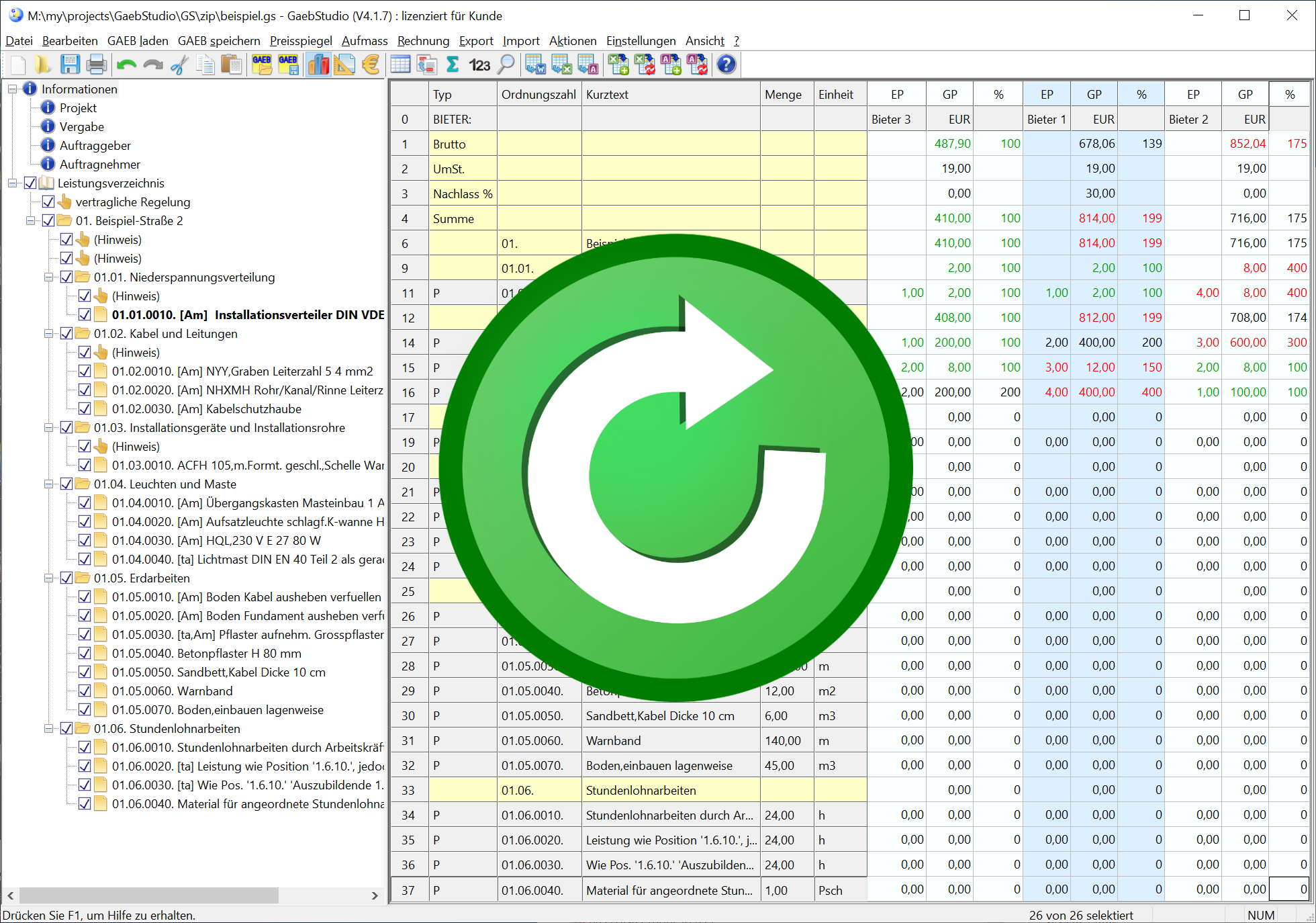Image resolution: width=1316 pixels, height=923 pixels.
Task: Toggle checkbox for 01.02.0030. Kabelschutzhaube
Action: [x=85, y=408]
